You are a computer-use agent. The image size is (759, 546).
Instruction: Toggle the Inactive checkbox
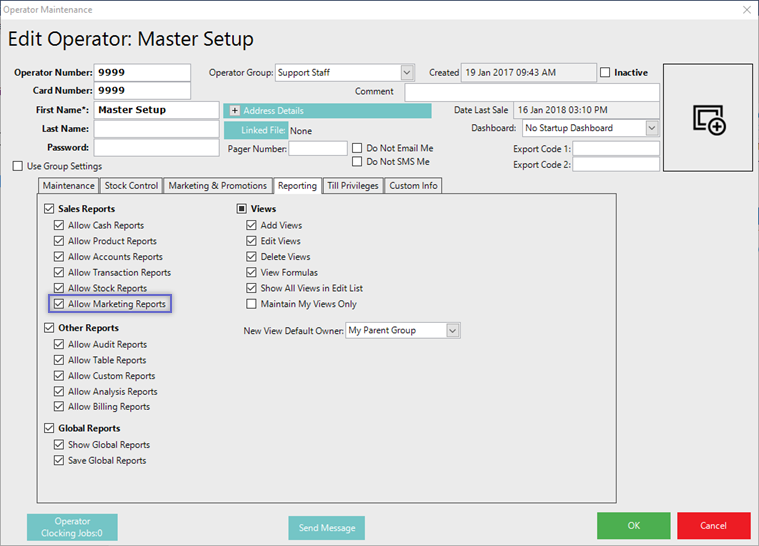[606, 73]
